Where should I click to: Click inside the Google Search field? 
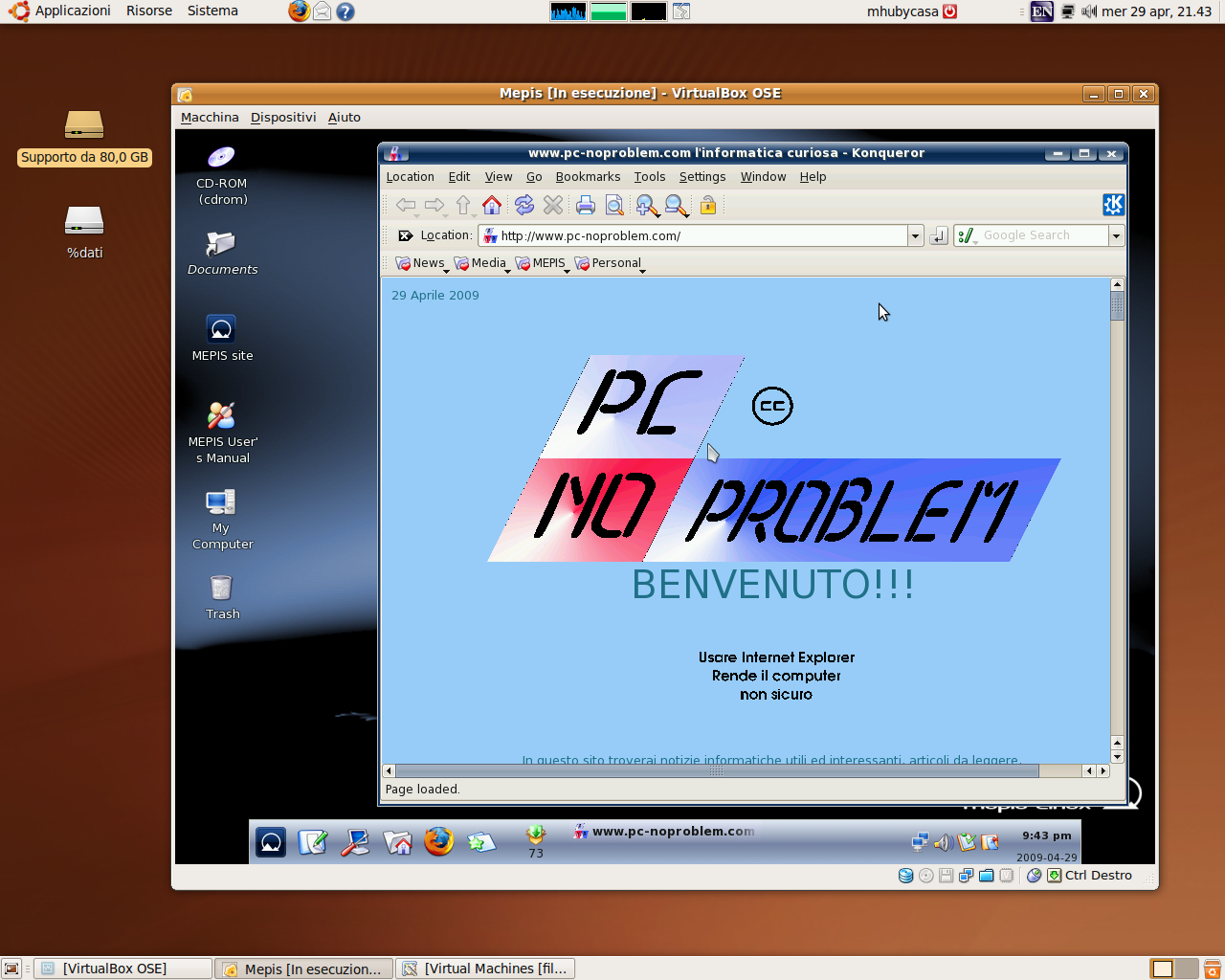click(1042, 235)
